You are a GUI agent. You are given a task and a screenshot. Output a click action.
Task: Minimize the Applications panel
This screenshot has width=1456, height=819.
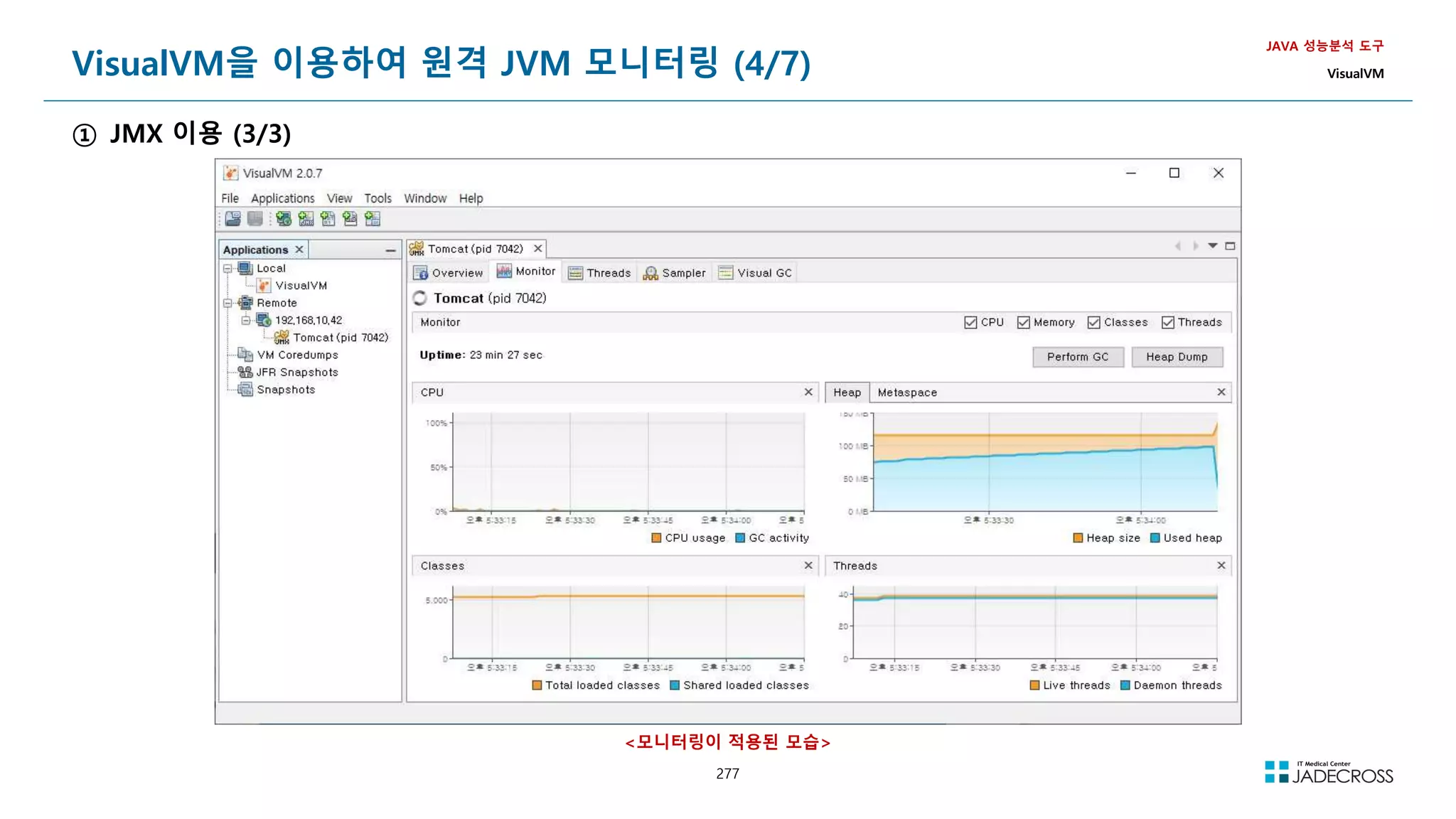click(x=390, y=250)
